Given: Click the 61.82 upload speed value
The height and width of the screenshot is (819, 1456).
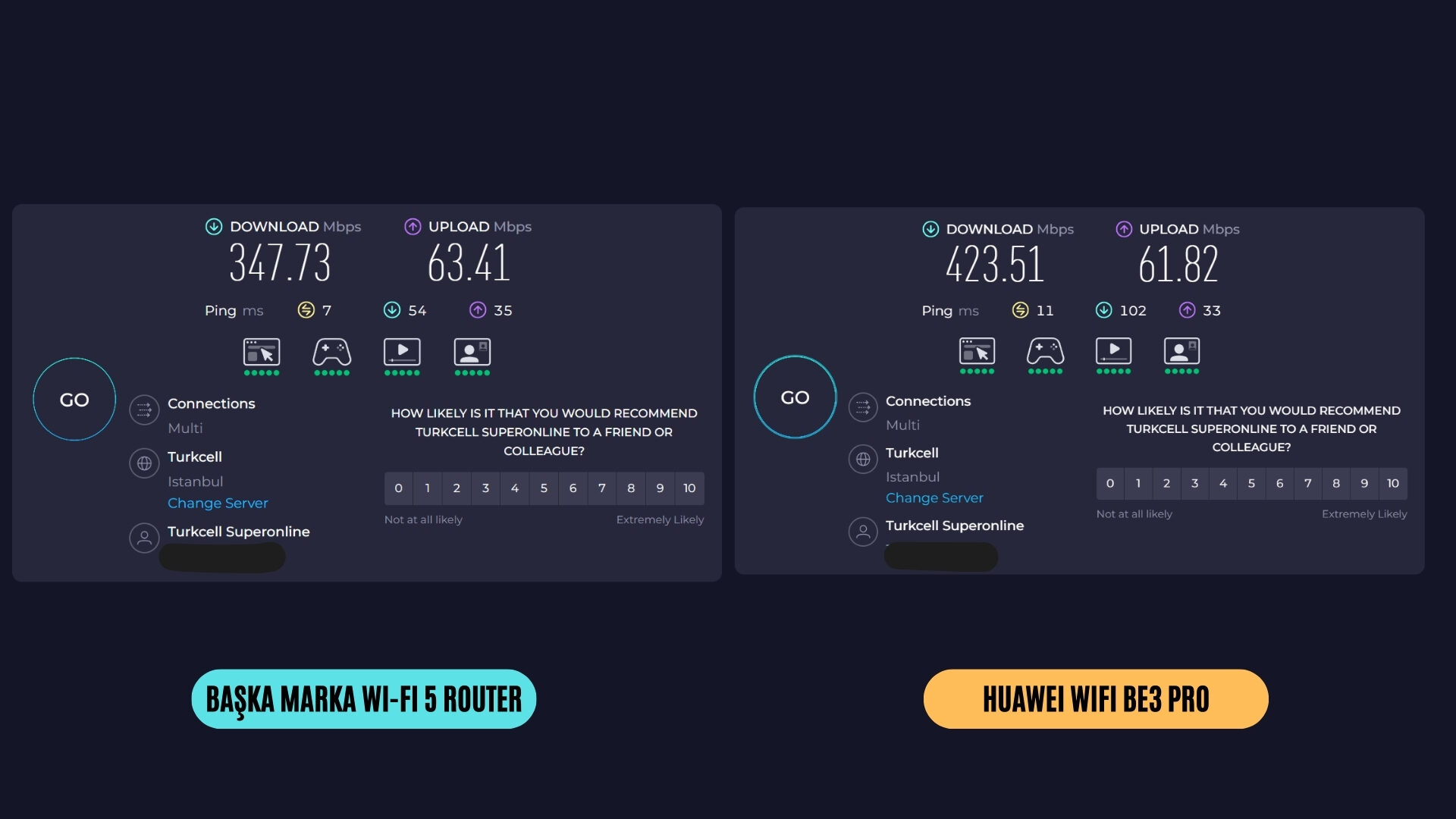Looking at the screenshot, I should [x=1178, y=265].
